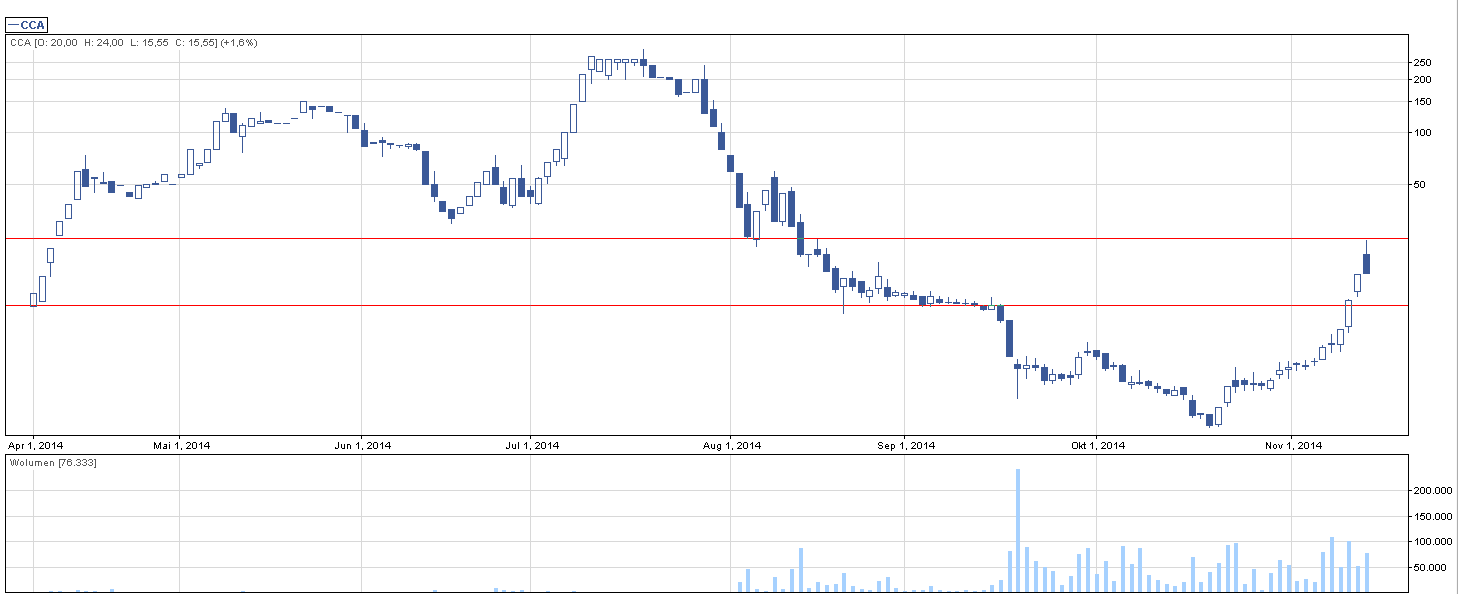Click the CCA OHLC info text
This screenshot has width=1458, height=594.
coord(133,43)
